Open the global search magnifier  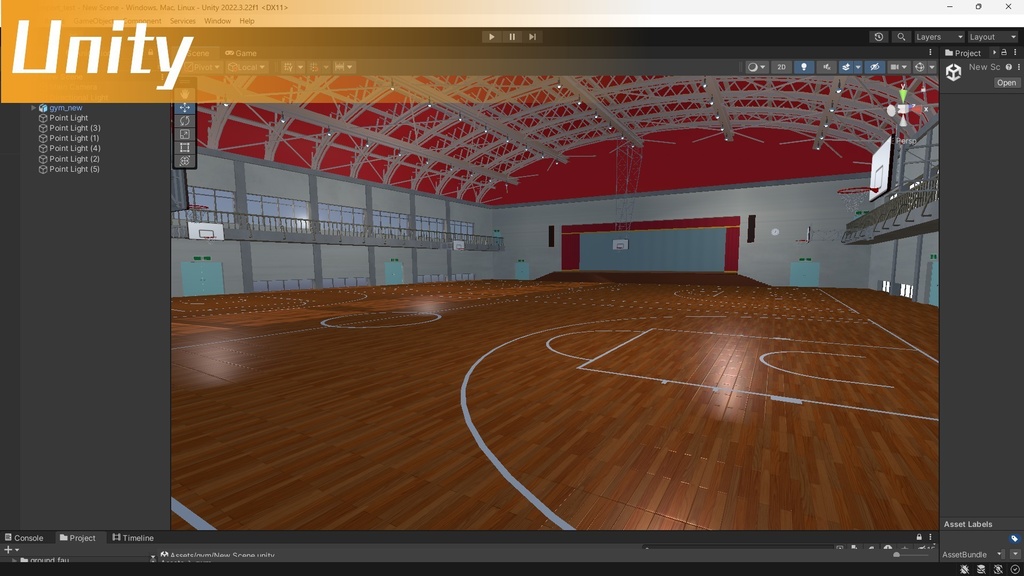[901, 37]
